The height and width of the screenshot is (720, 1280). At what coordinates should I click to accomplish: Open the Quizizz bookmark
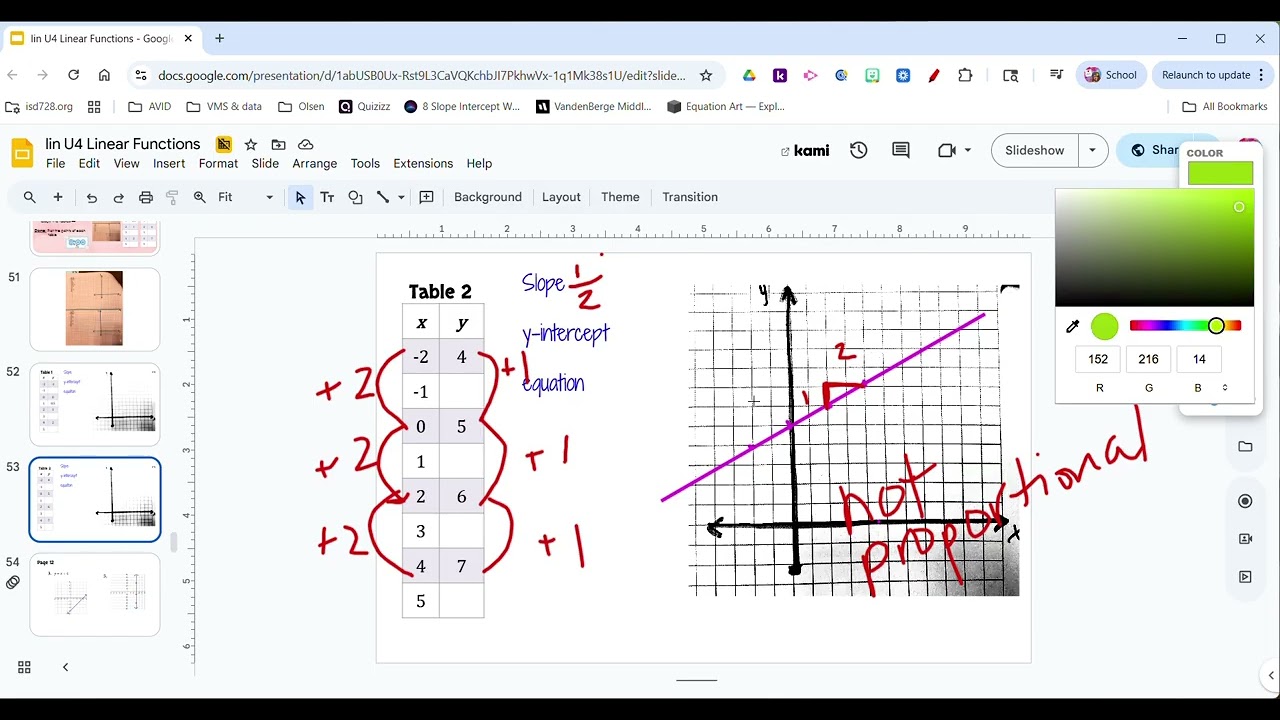point(365,106)
